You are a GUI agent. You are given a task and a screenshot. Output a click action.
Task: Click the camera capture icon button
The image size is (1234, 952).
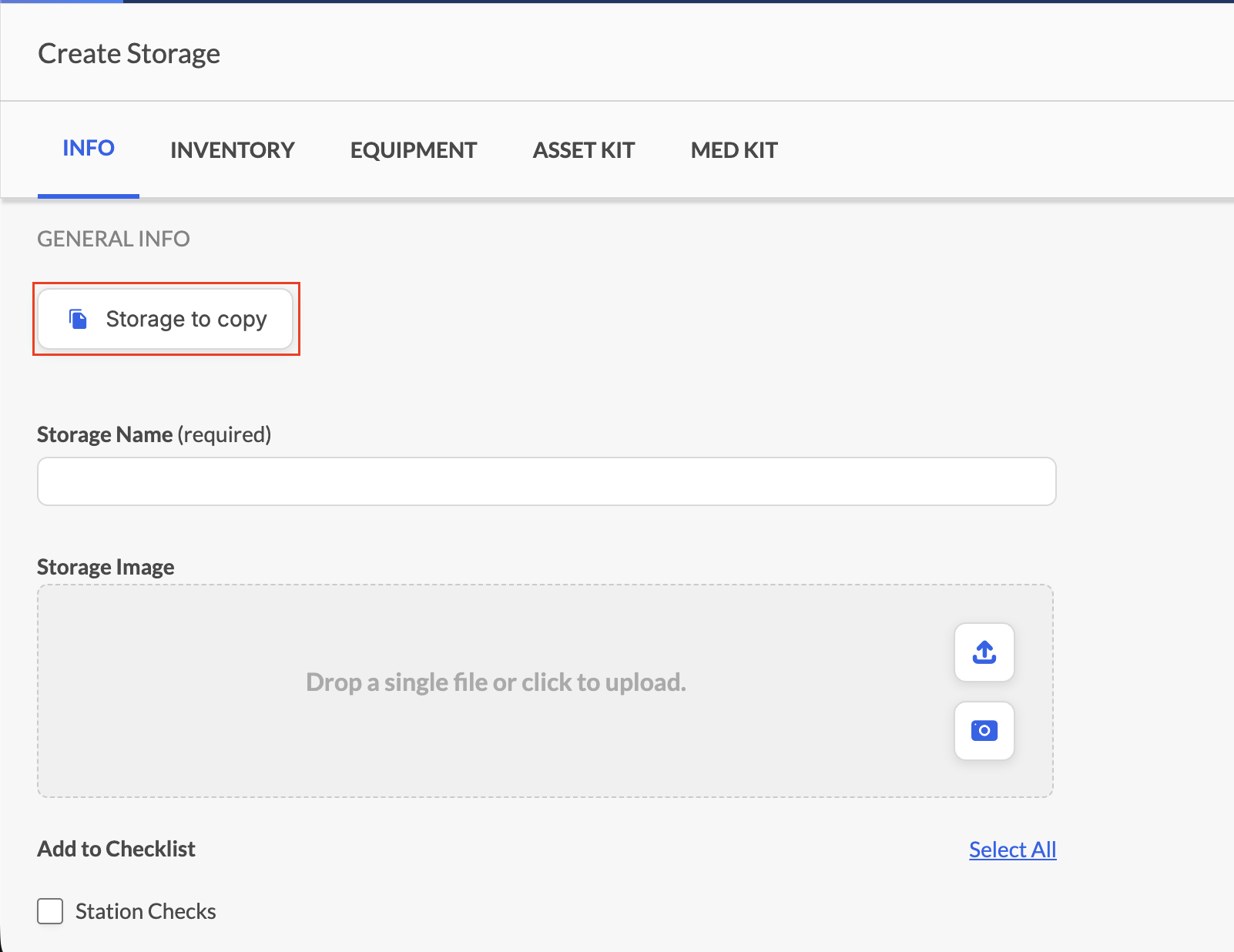[984, 730]
